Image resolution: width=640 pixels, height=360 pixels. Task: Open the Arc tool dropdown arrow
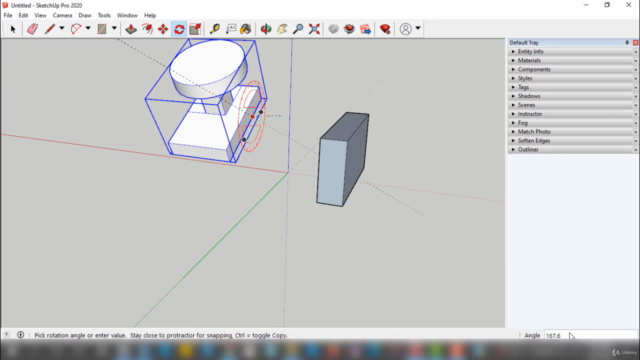click(88, 29)
